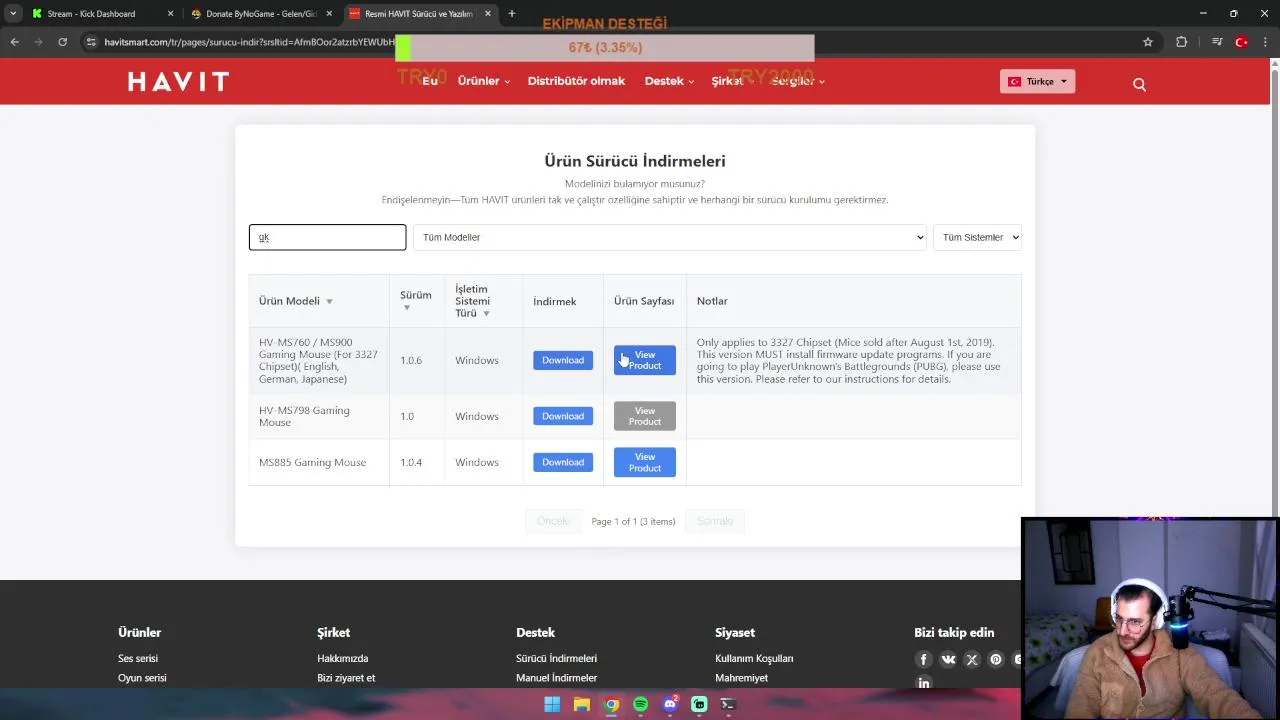Close the Donate ByNoGame tab
Viewport: 1280px width, 720px height.
coord(329,14)
